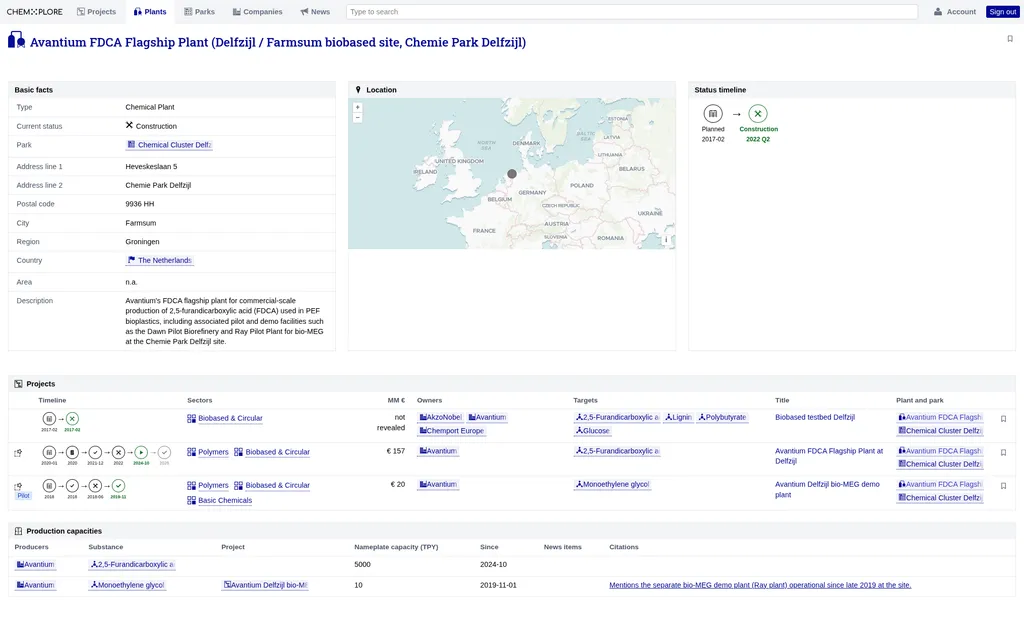Image resolution: width=1024 pixels, height=620 pixels.
Task: Click the Sign out button
Action: pyautogui.click(x=1002, y=12)
